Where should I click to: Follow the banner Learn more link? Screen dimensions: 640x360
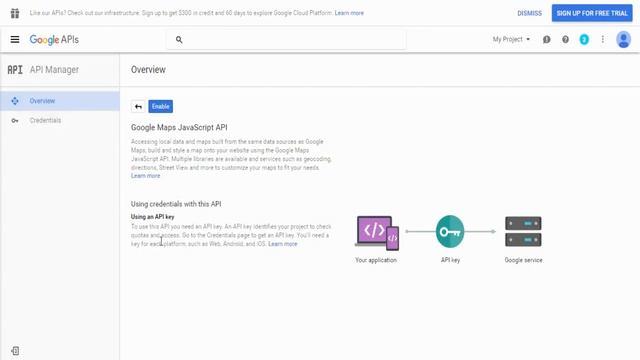click(349, 13)
